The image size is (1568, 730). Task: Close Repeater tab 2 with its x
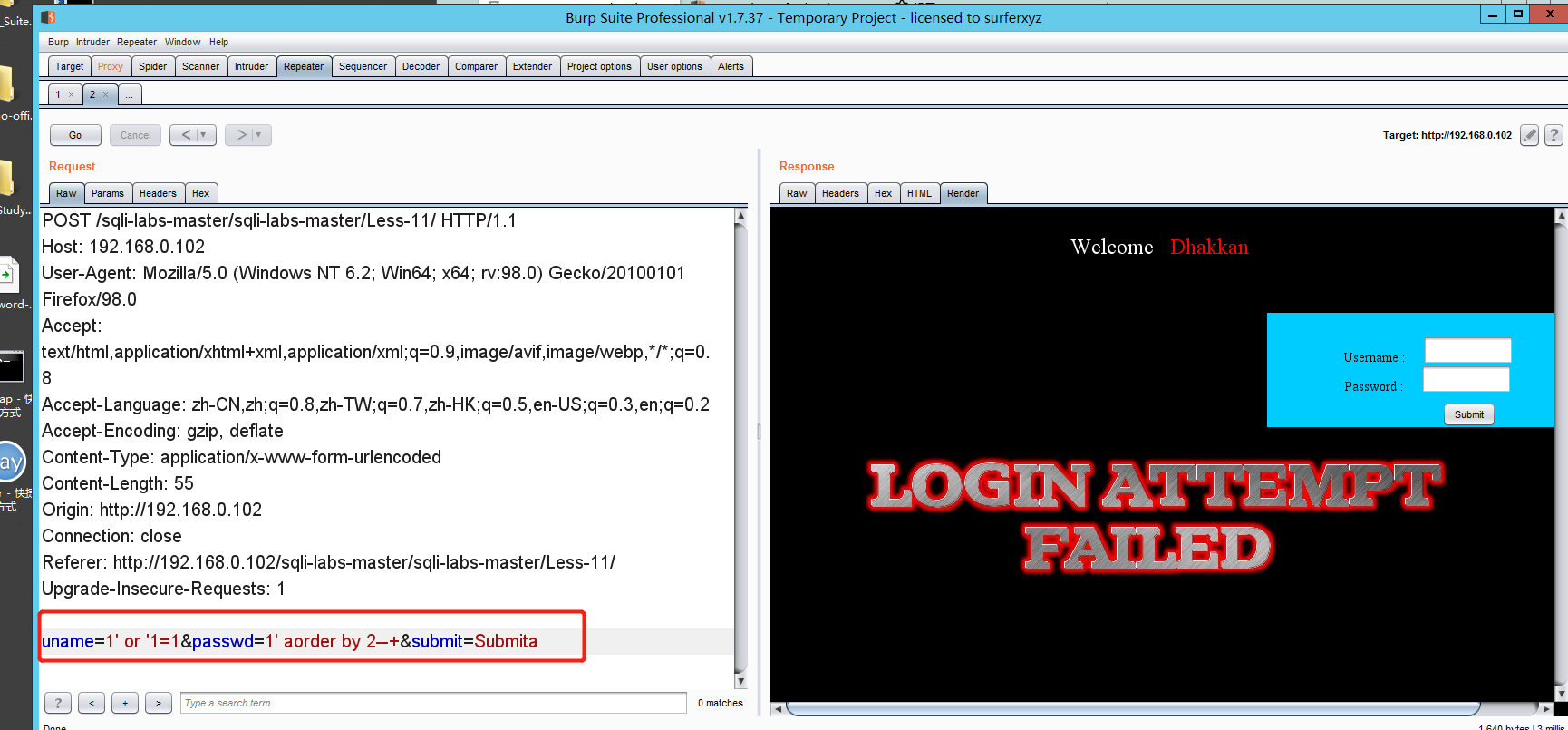point(105,94)
